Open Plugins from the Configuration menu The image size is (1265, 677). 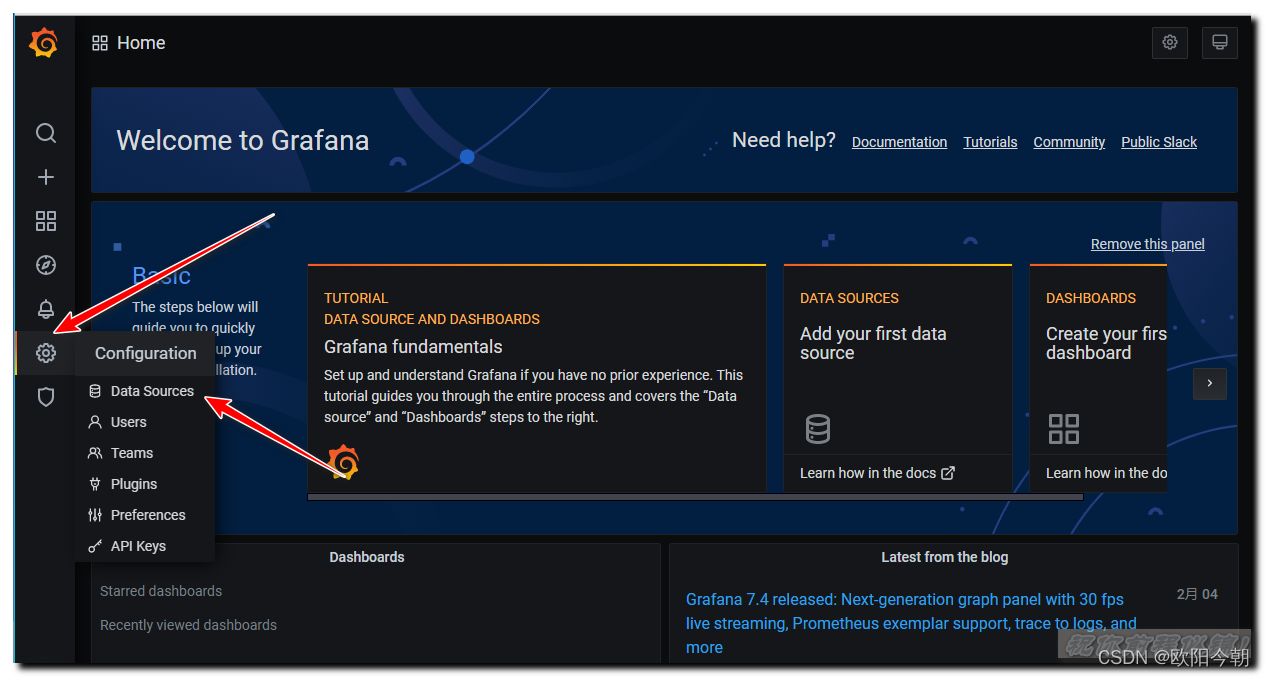pos(134,484)
